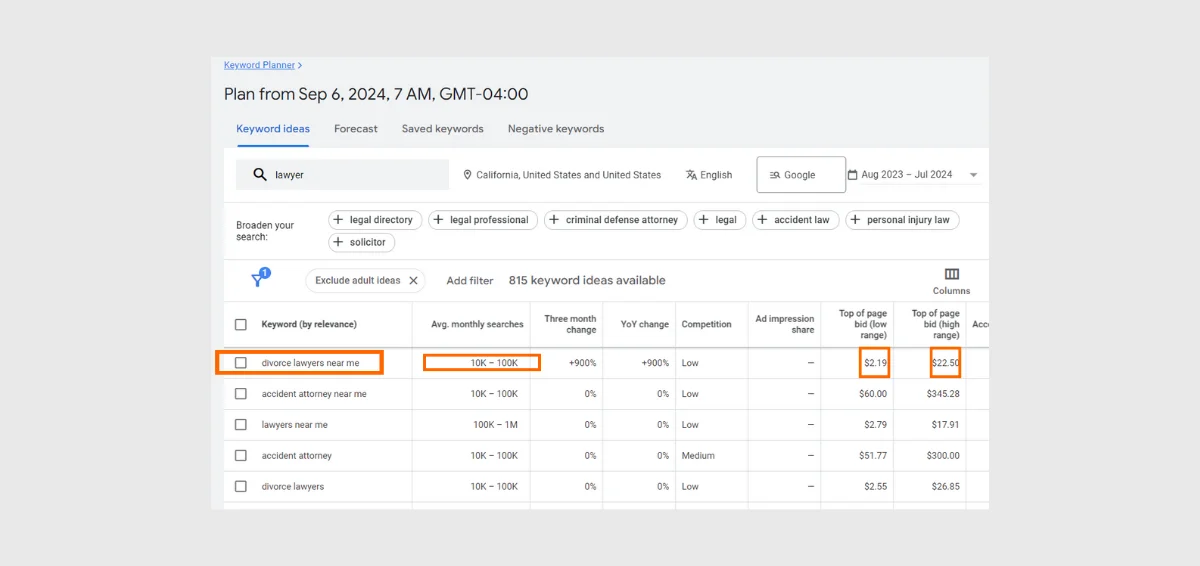This screenshot has width=1200, height=566.
Task: Click the '$26.85' high bid value
Action: [946, 487]
